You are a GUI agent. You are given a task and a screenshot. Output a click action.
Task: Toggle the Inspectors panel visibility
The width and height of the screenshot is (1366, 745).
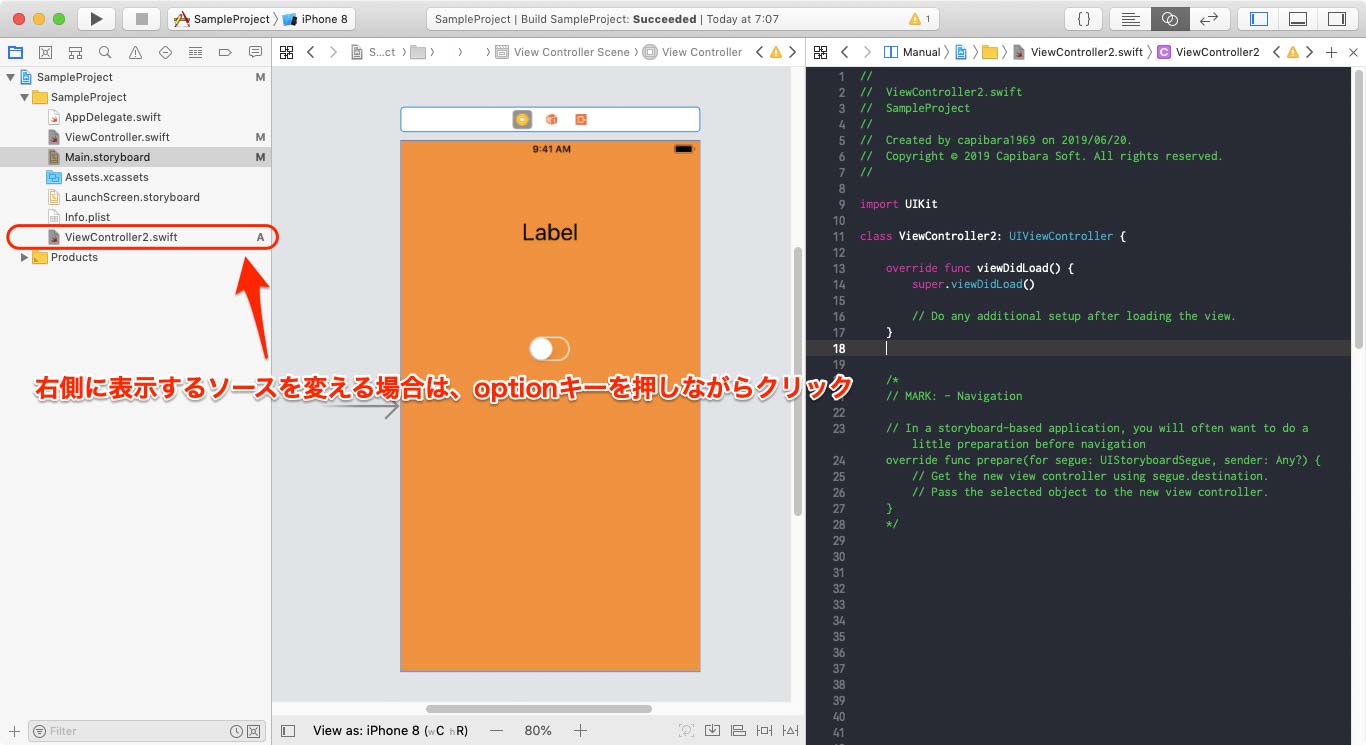pos(1337,18)
